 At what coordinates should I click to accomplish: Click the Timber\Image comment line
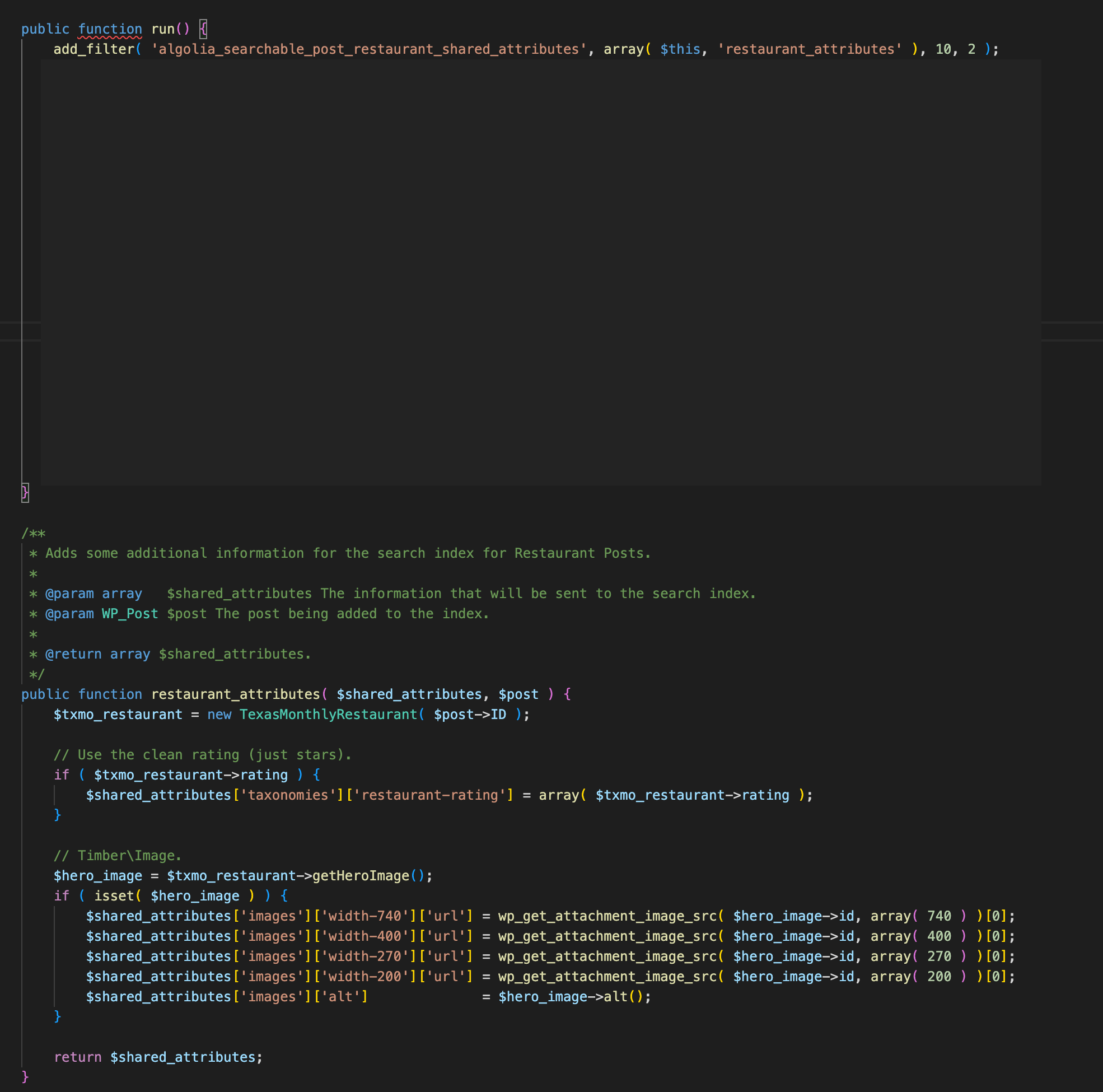(x=118, y=856)
